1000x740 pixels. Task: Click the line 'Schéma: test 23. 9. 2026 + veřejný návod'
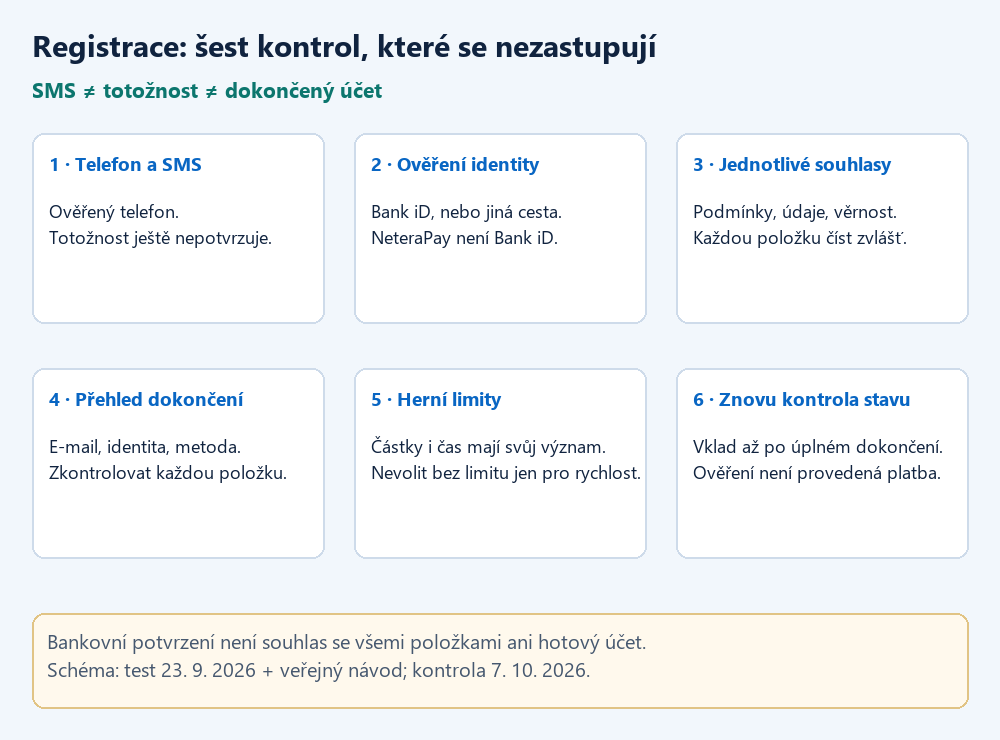[227, 670]
